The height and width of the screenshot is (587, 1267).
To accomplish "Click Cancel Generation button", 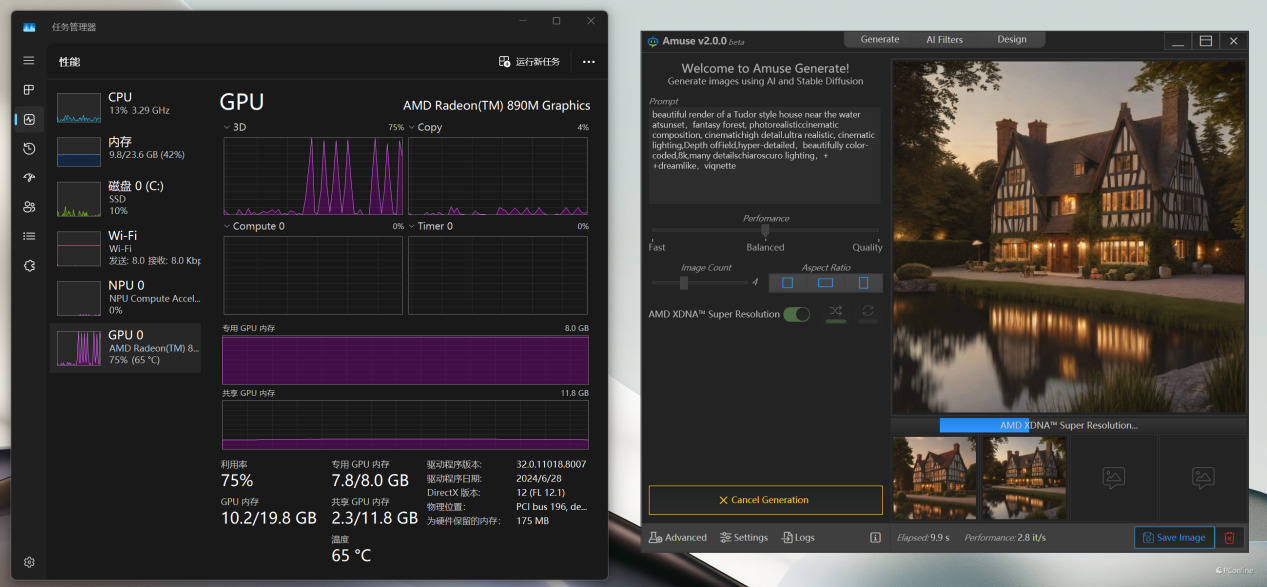I will click(765, 500).
